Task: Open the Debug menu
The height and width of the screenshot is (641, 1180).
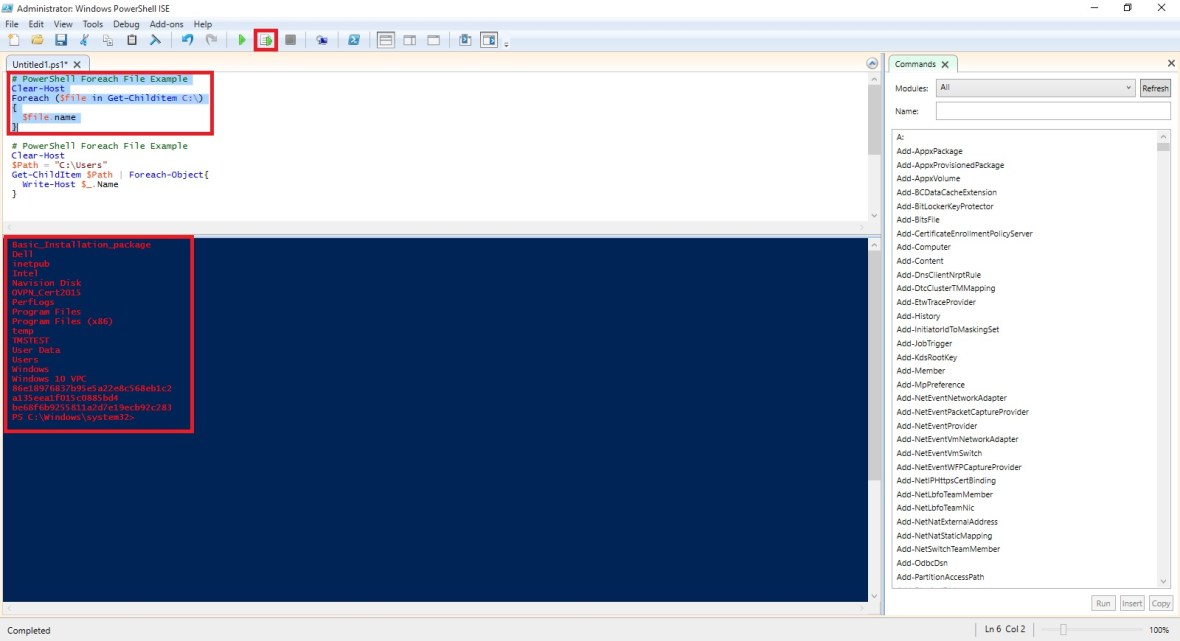Action: [126, 24]
